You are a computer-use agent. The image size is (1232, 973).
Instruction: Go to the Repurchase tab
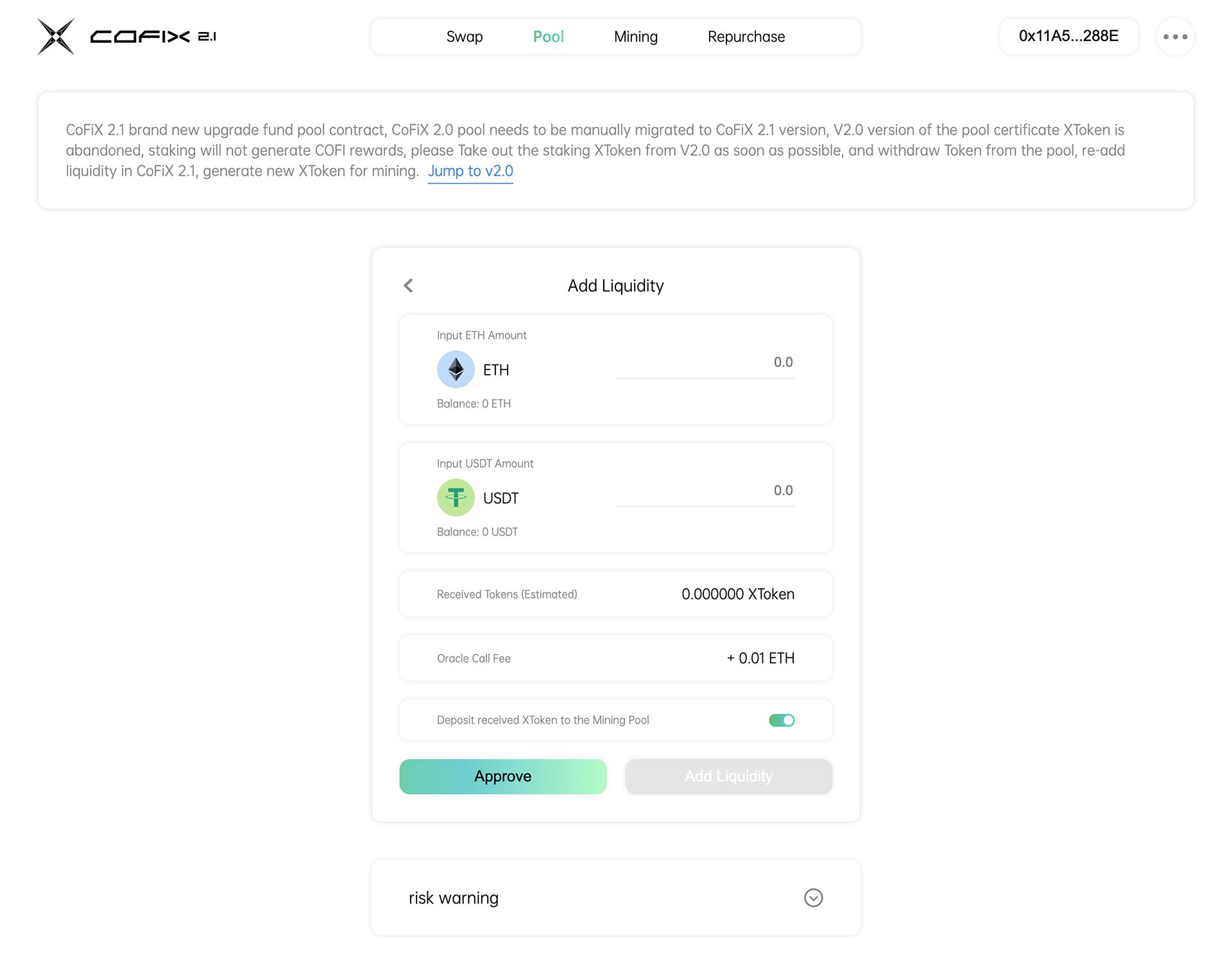[x=746, y=37]
